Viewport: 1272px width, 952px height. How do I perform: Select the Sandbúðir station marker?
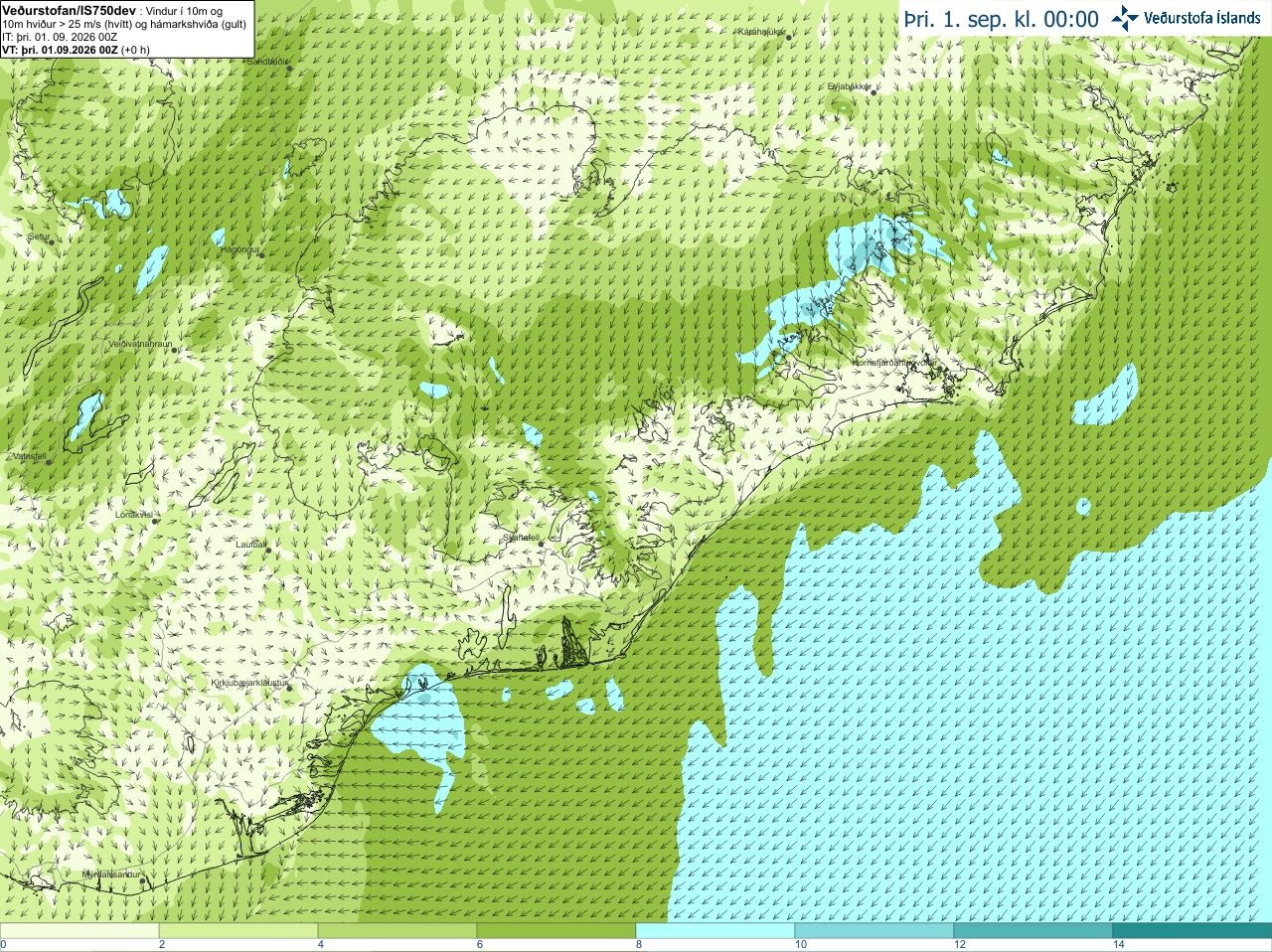click(x=289, y=67)
